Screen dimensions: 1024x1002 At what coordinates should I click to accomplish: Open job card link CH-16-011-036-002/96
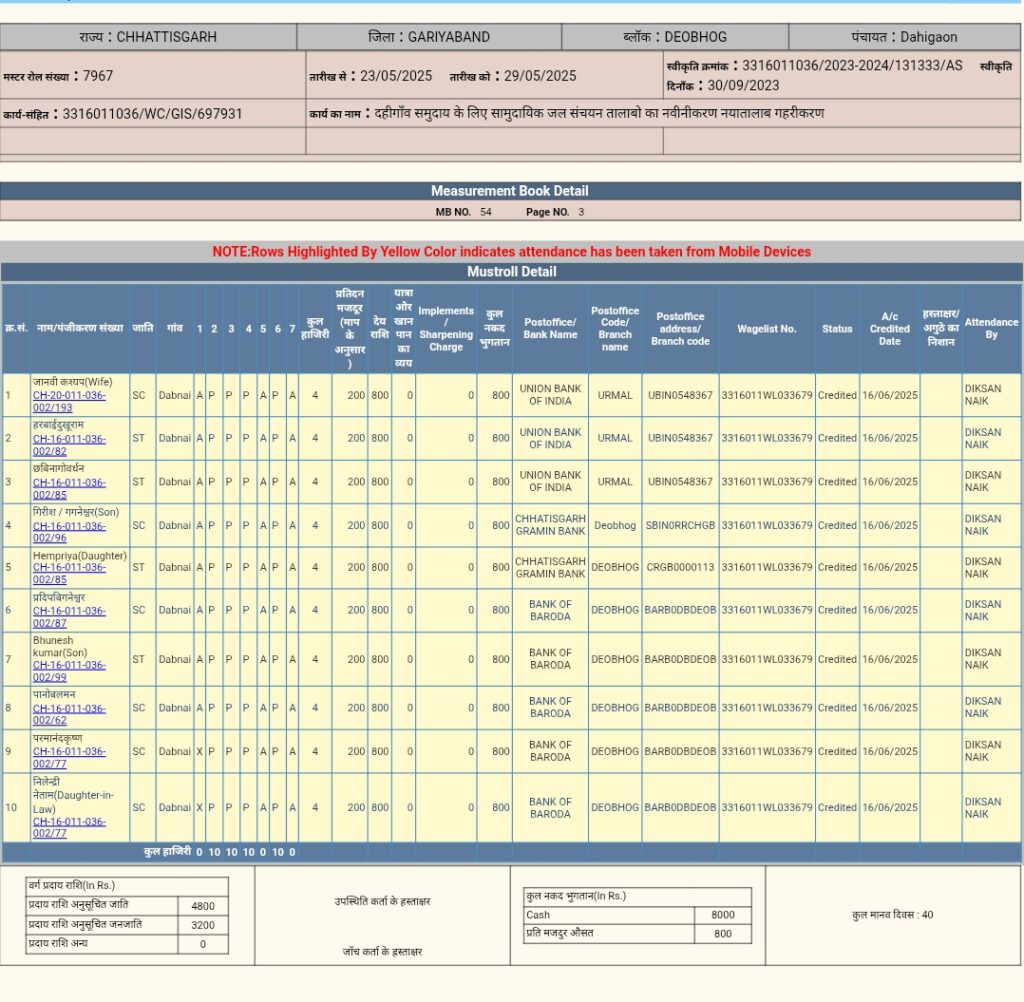(x=68, y=531)
